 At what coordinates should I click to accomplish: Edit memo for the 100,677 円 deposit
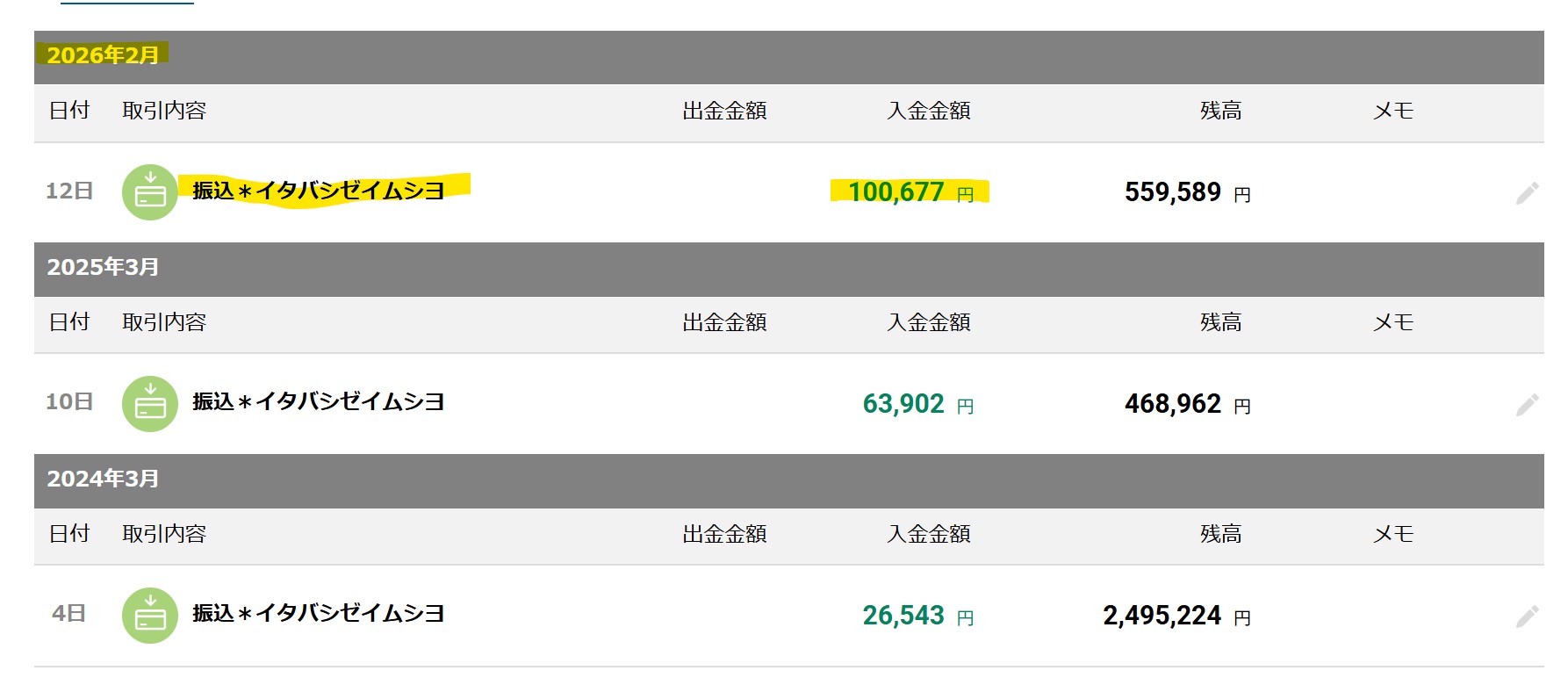pos(1527,193)
